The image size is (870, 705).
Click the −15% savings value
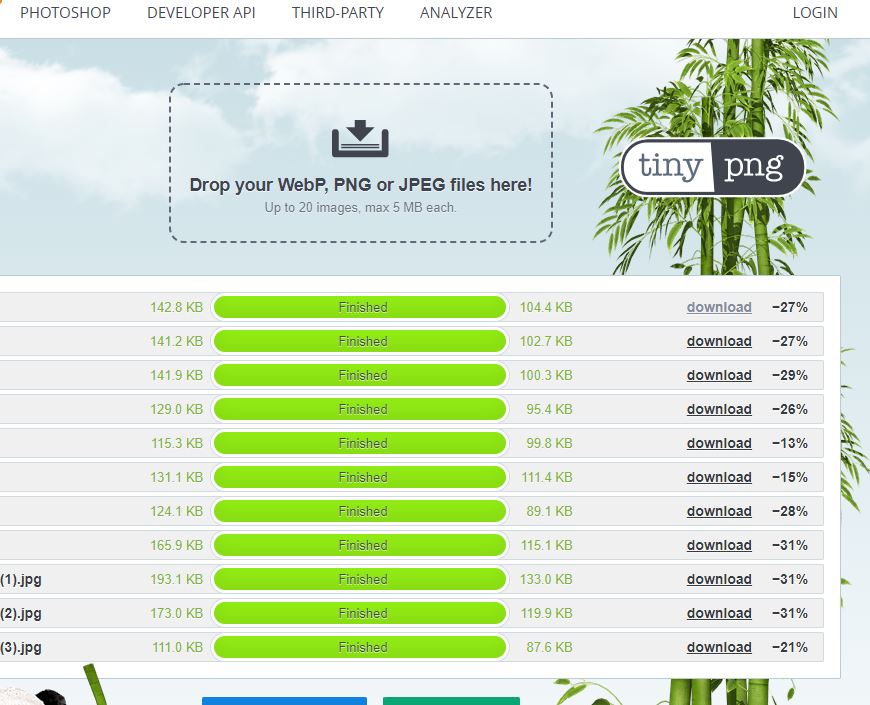(790, 477)
